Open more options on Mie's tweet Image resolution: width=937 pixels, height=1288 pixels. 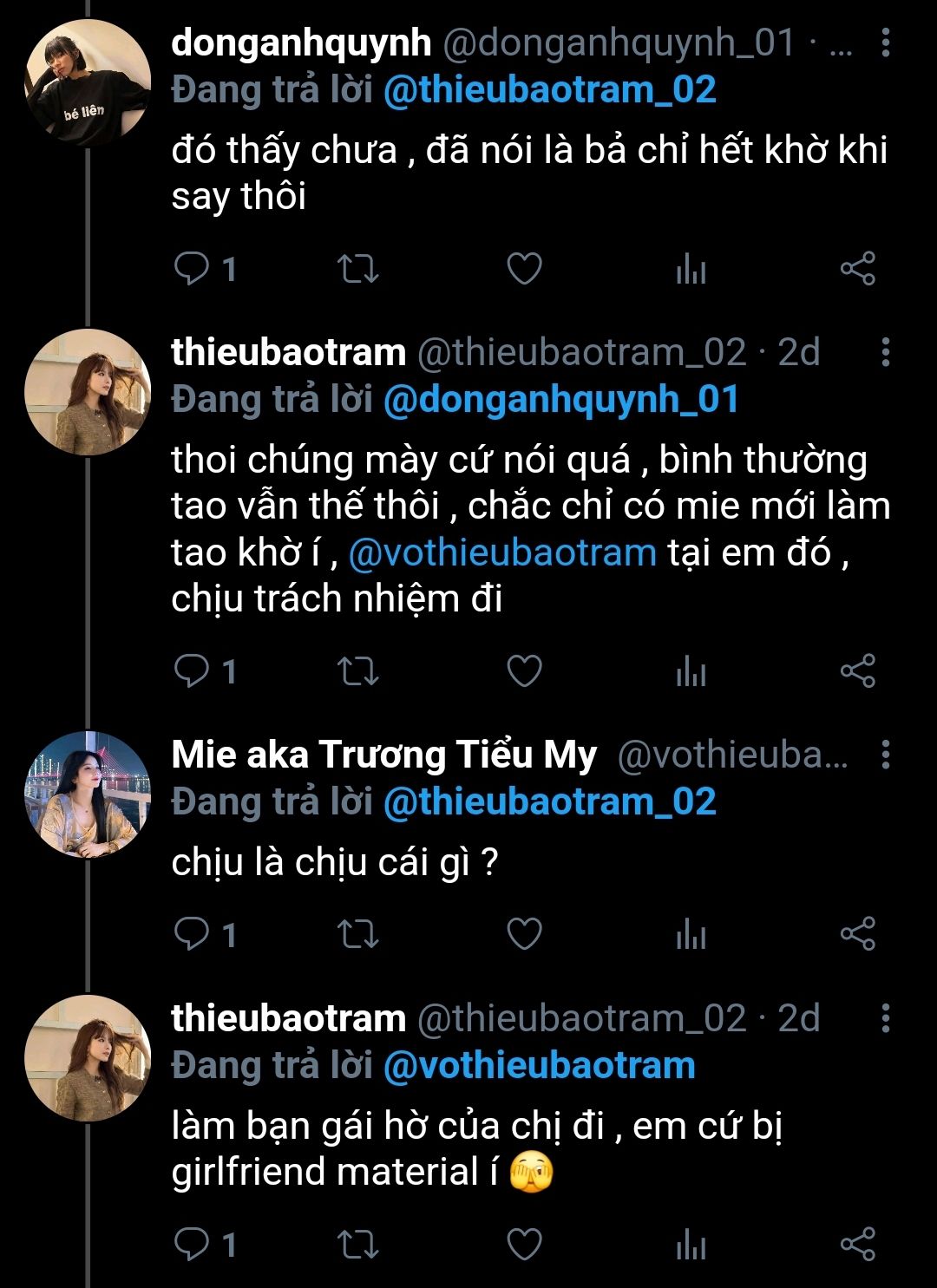(885, 755)
